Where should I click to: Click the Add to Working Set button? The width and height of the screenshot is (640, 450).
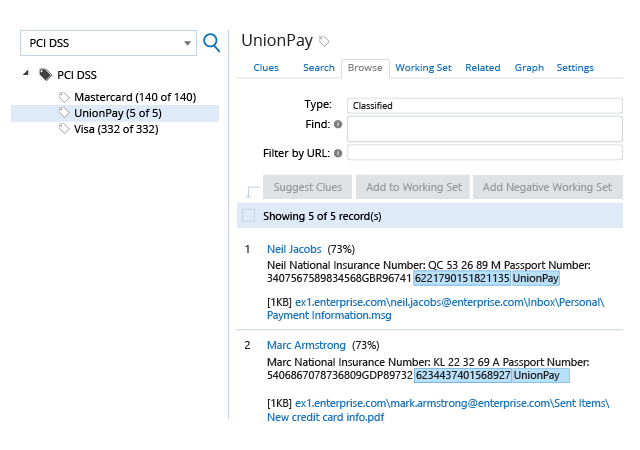click(x=413, y=187)
